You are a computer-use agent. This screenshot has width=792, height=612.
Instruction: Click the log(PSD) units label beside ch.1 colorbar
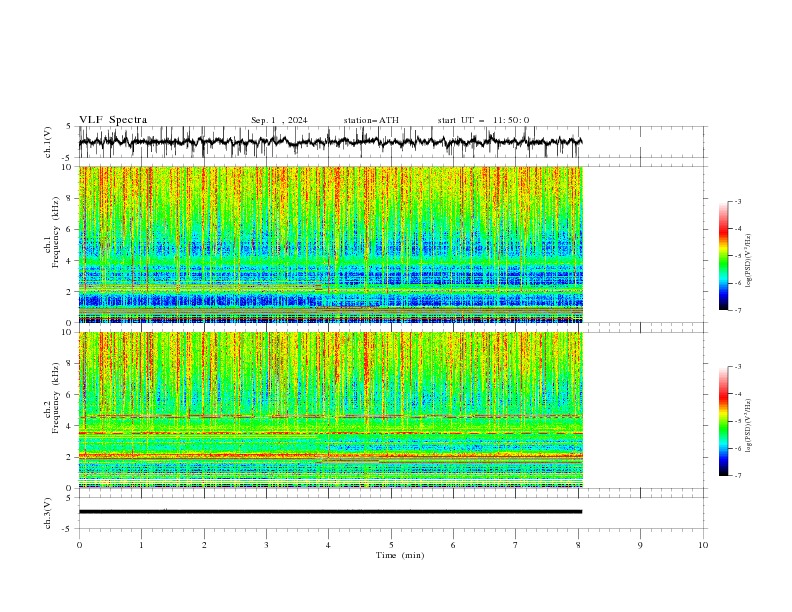[748, 261]
